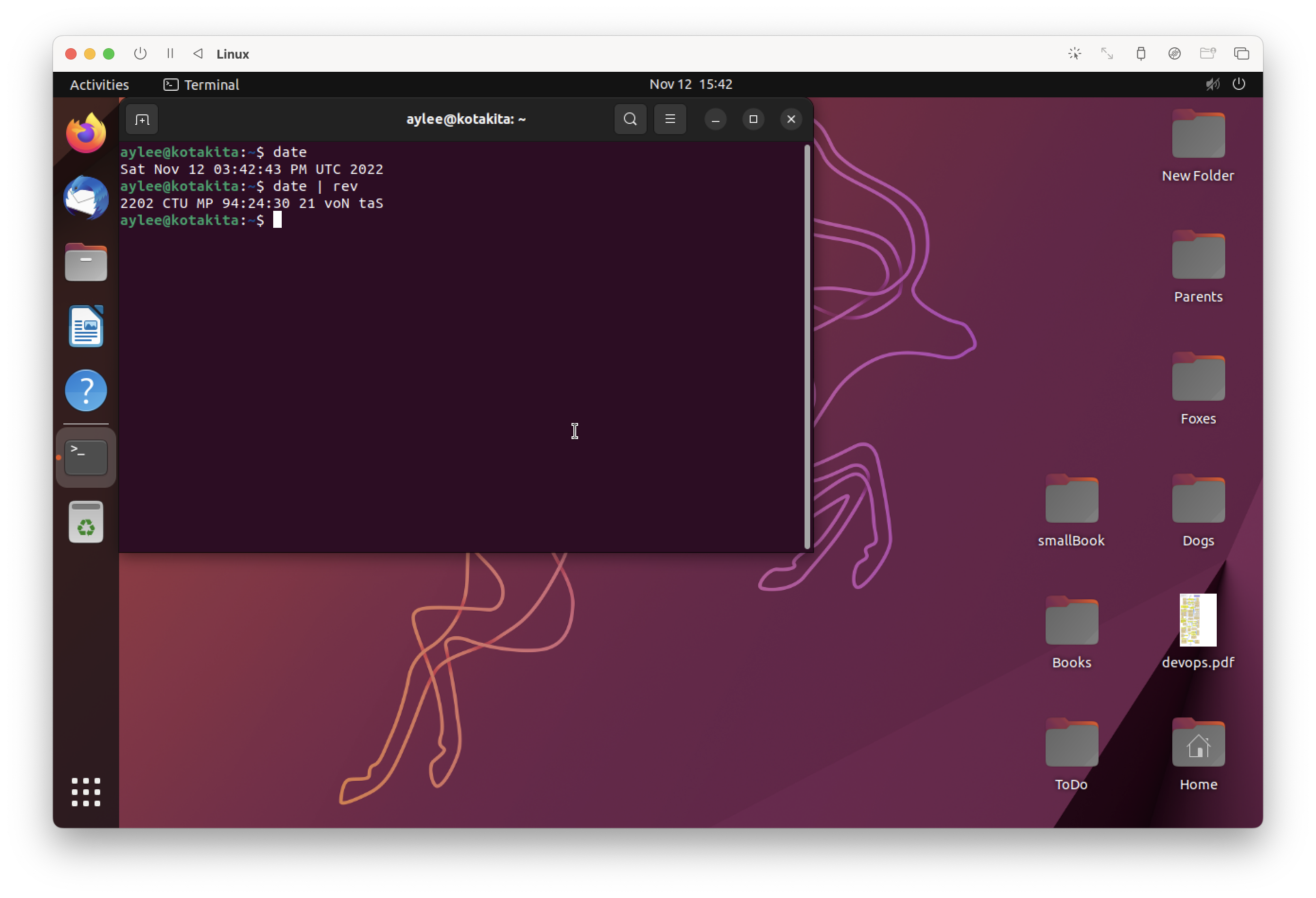Click the muted volume icon in top bar

(x=1212, y=84)
